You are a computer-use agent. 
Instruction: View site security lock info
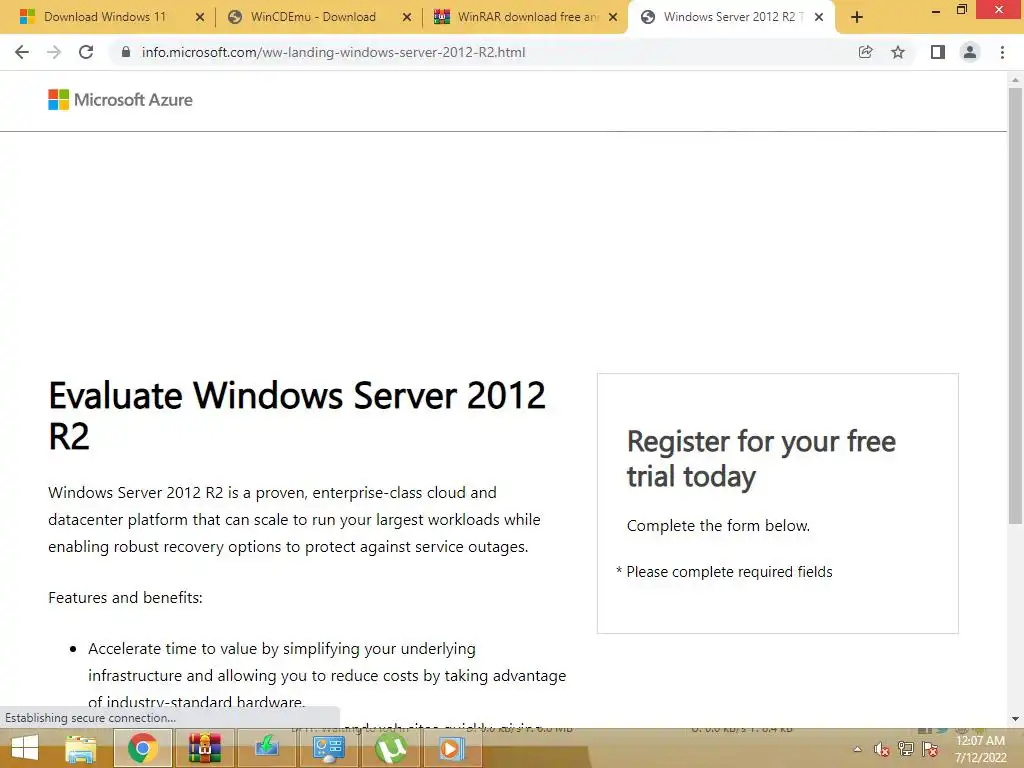126,52
